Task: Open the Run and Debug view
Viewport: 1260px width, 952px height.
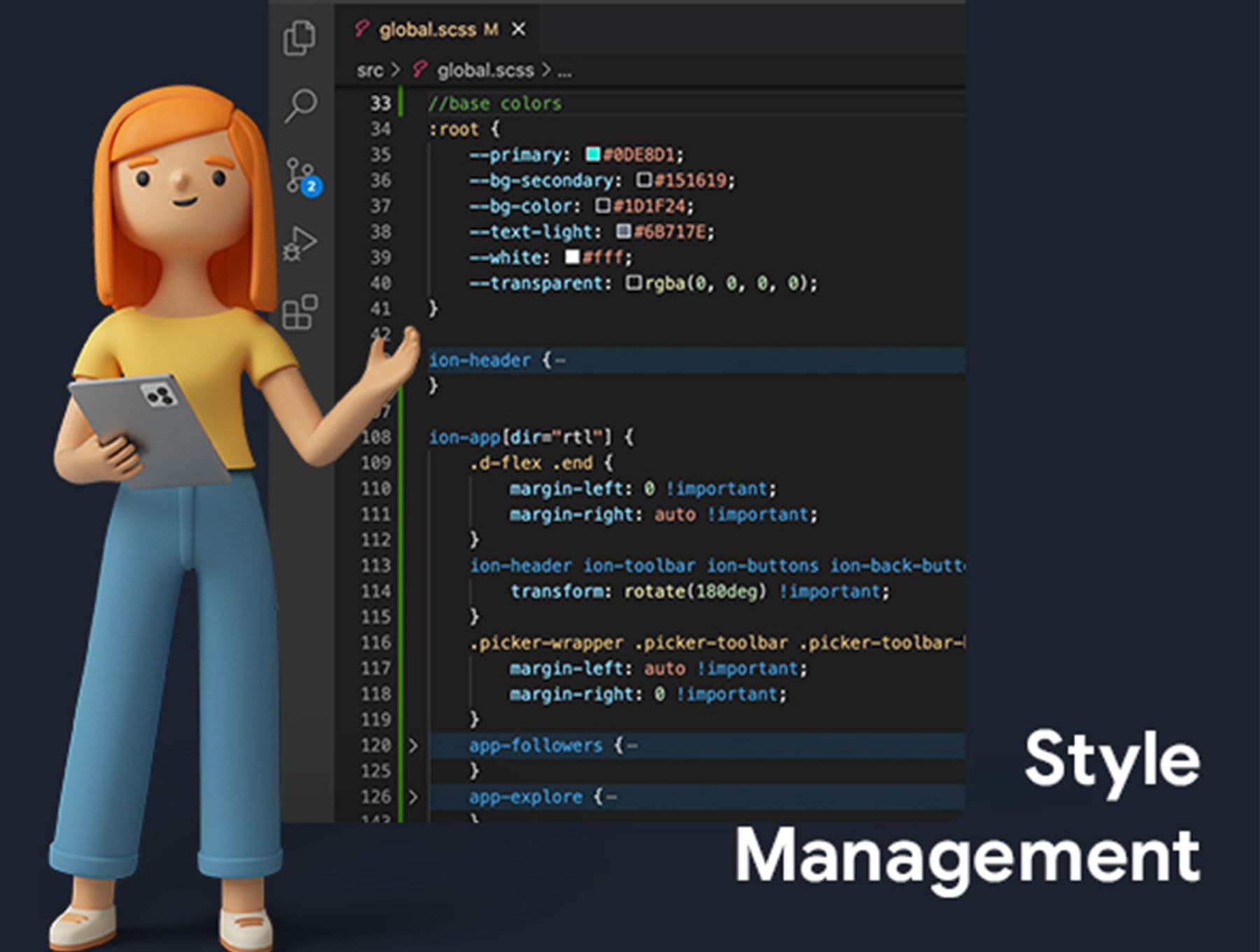Action: (300, 244)
